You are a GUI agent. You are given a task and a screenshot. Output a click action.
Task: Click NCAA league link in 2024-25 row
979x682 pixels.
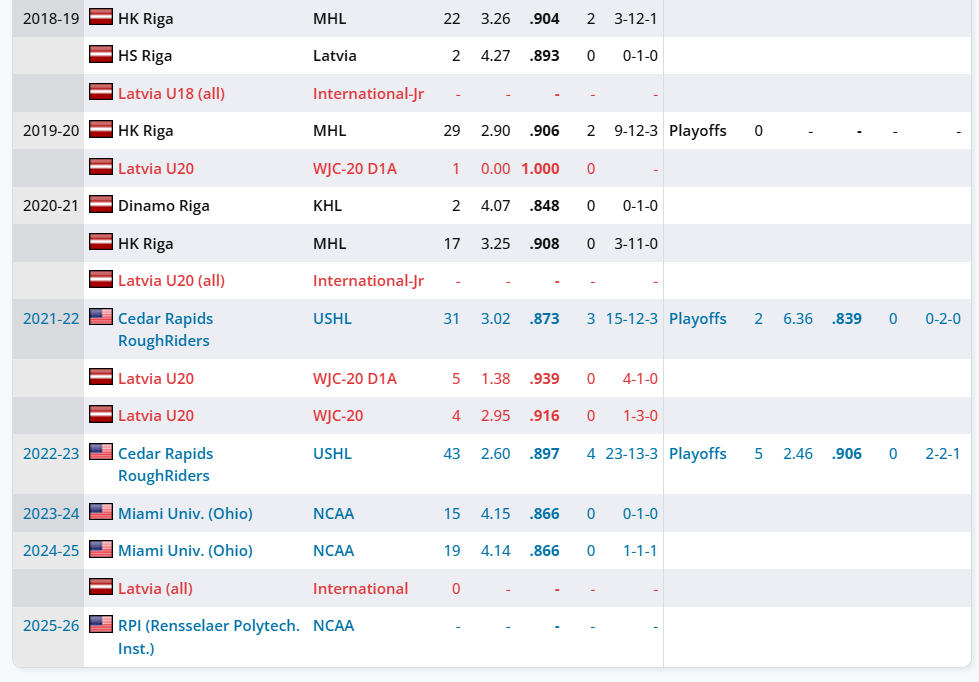click(x=333, y=550)
